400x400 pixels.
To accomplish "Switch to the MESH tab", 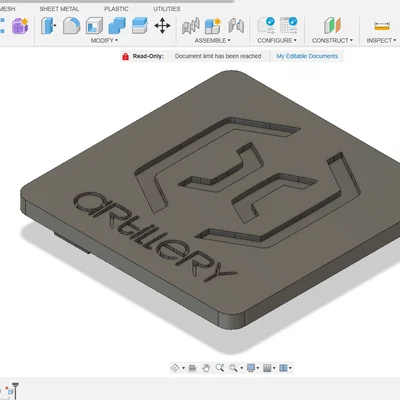I will (7, 9).
